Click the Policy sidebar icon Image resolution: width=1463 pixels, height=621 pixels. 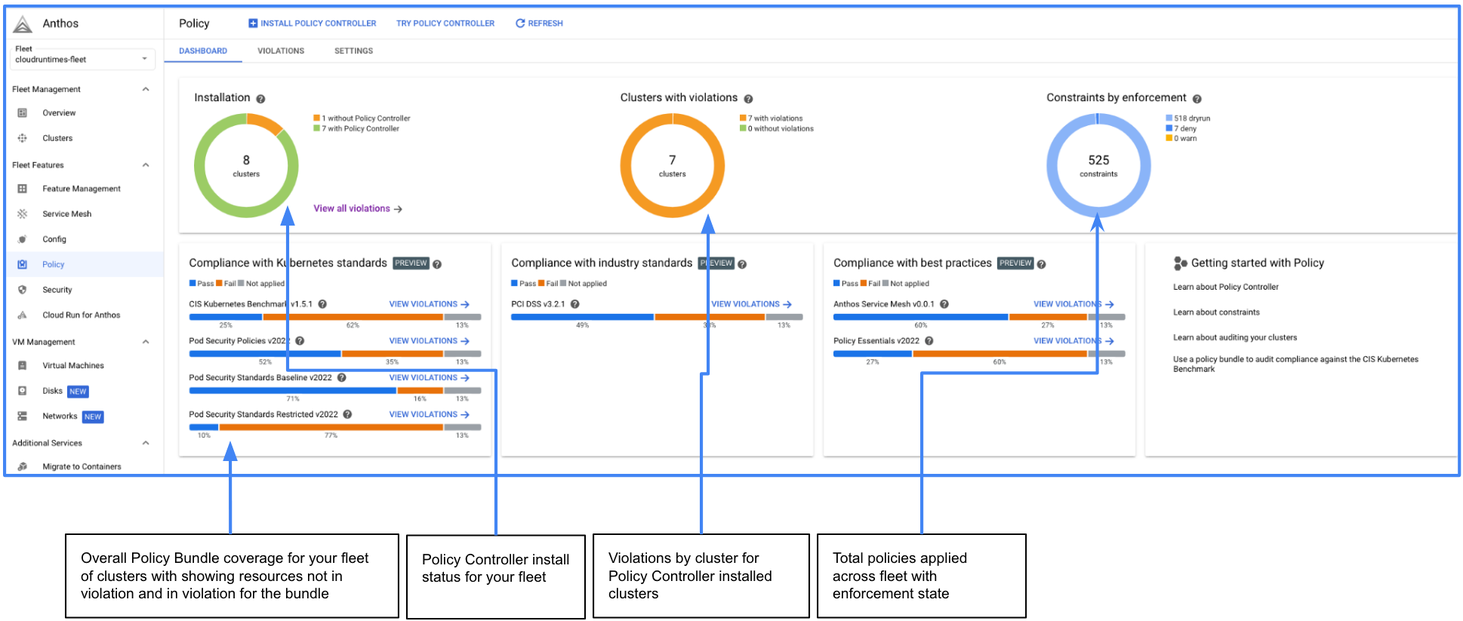tap(22, 264)
